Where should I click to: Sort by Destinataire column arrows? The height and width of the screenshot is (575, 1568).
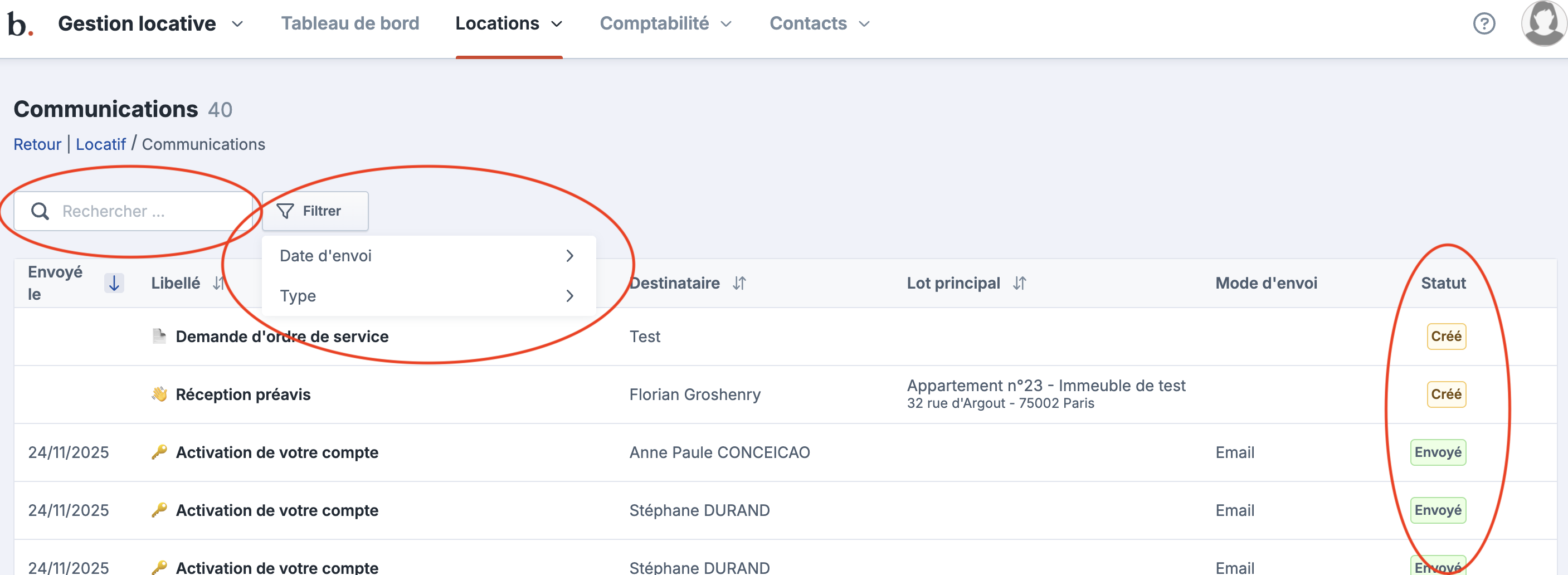739,283
